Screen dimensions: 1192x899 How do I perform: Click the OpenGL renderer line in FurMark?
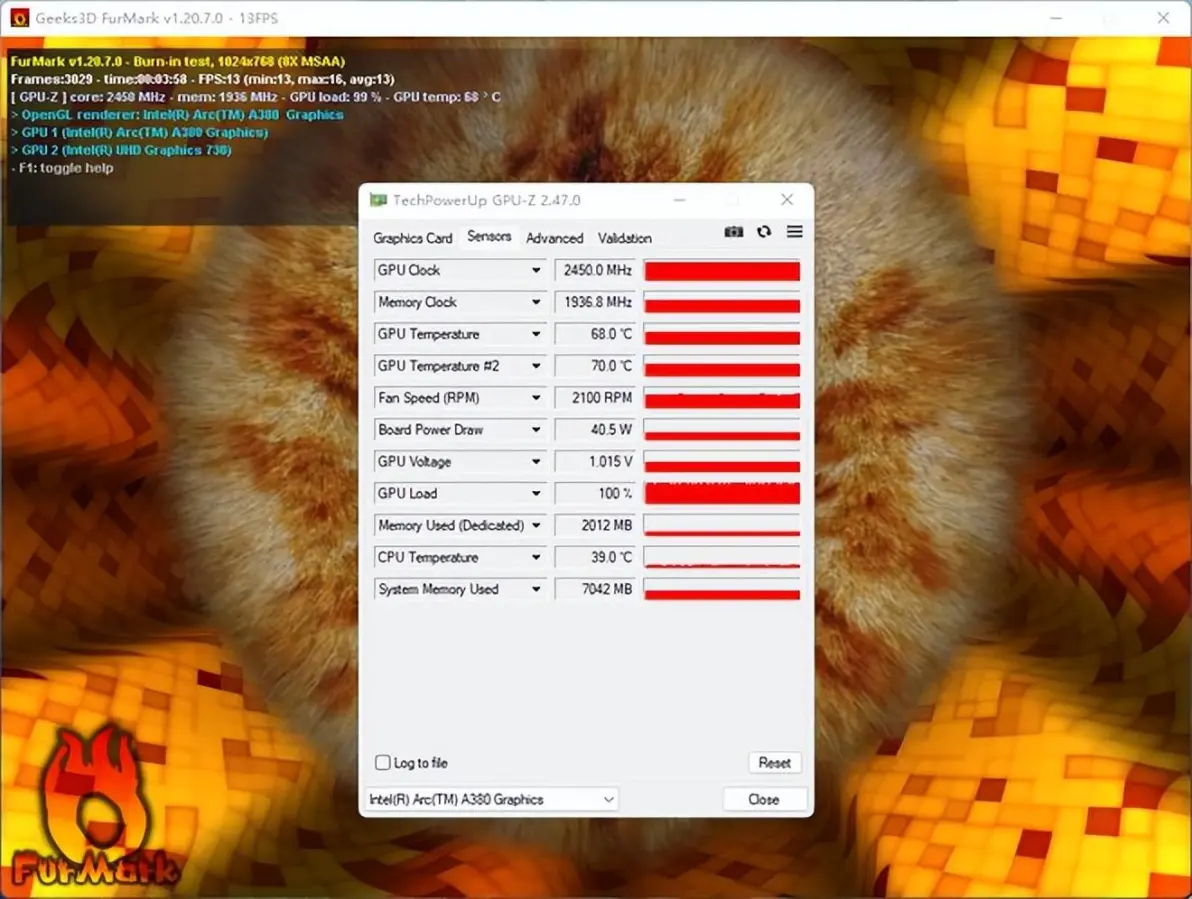click(x=177, y=115)
